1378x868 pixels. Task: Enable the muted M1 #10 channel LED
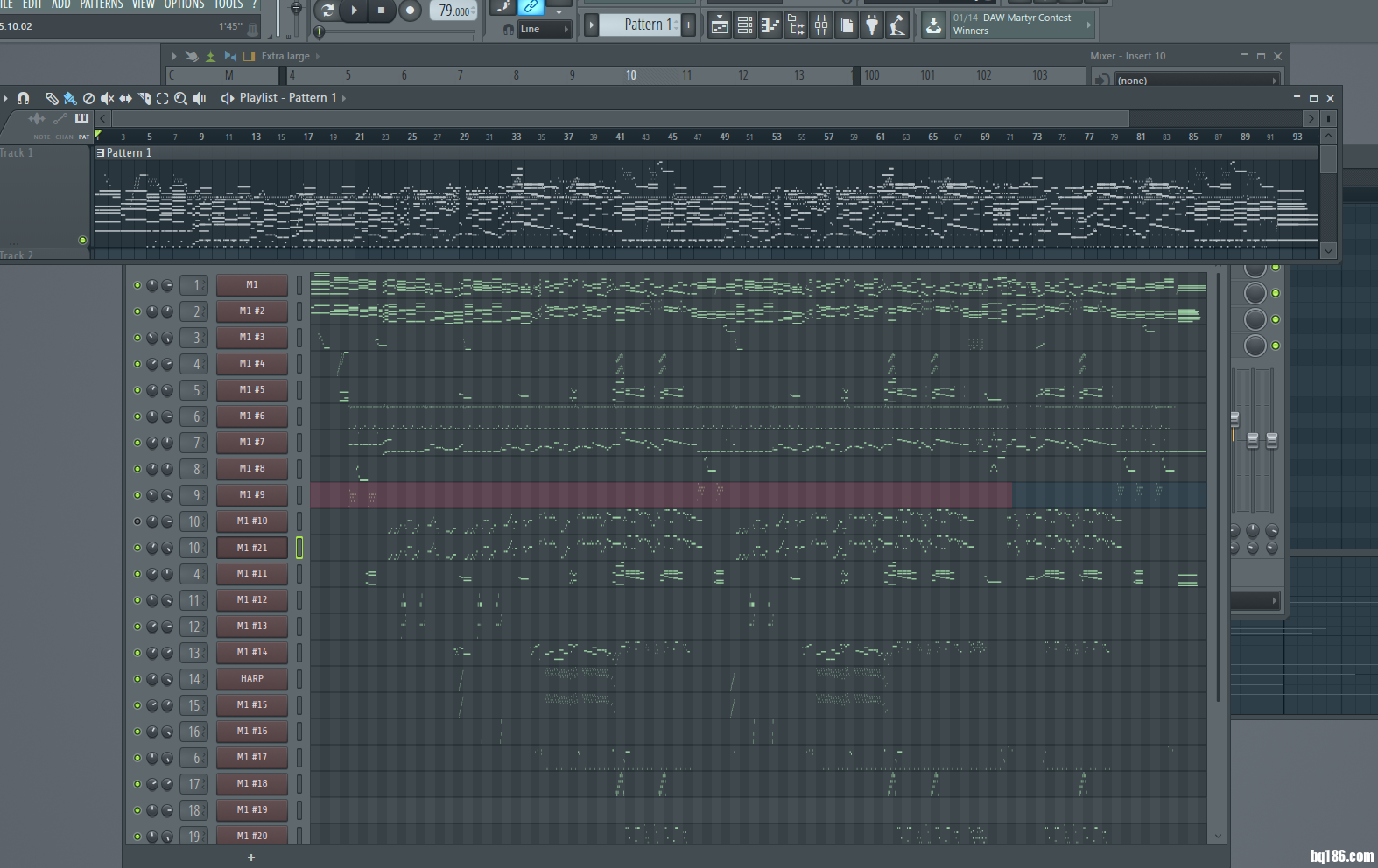pos(137,521)
